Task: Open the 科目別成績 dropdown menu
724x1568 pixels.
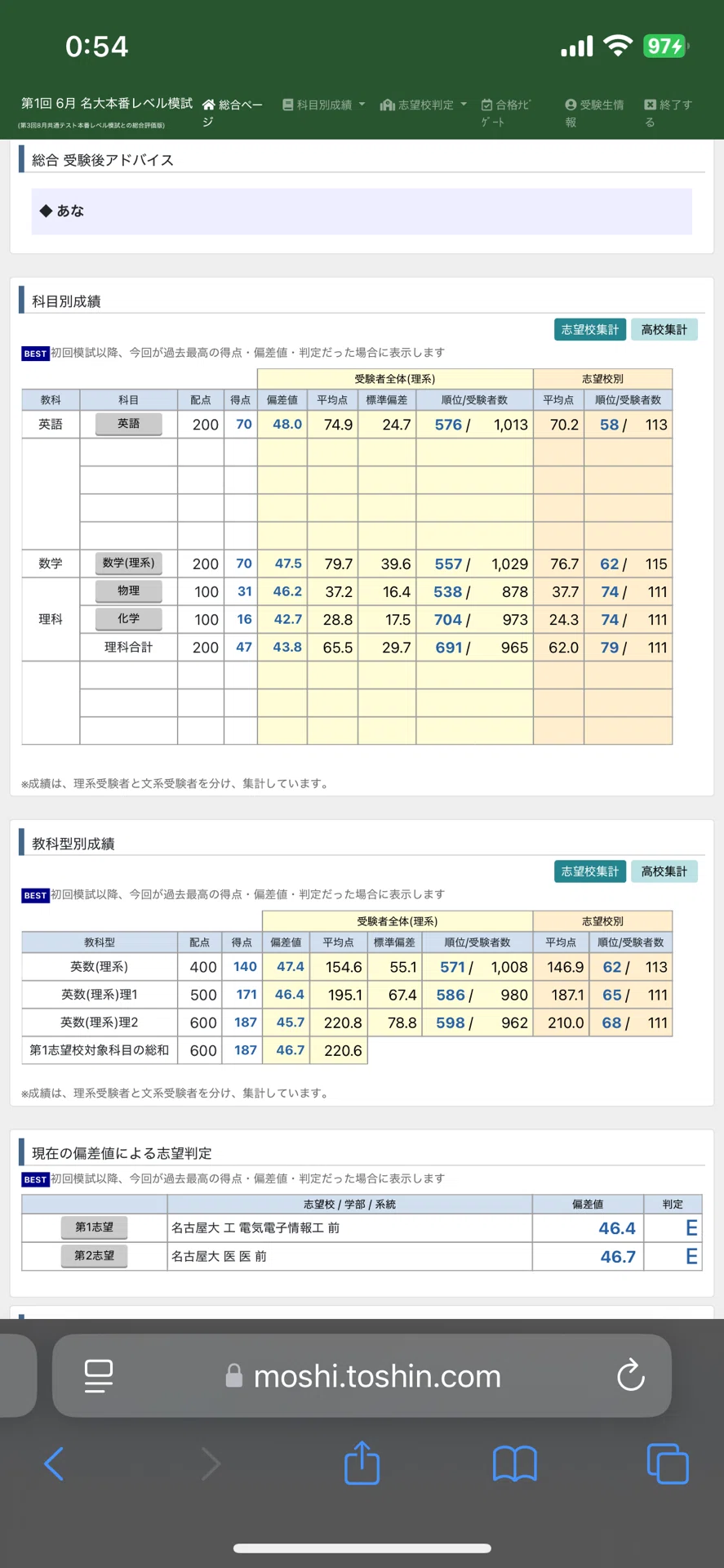Action: point(324,105)
